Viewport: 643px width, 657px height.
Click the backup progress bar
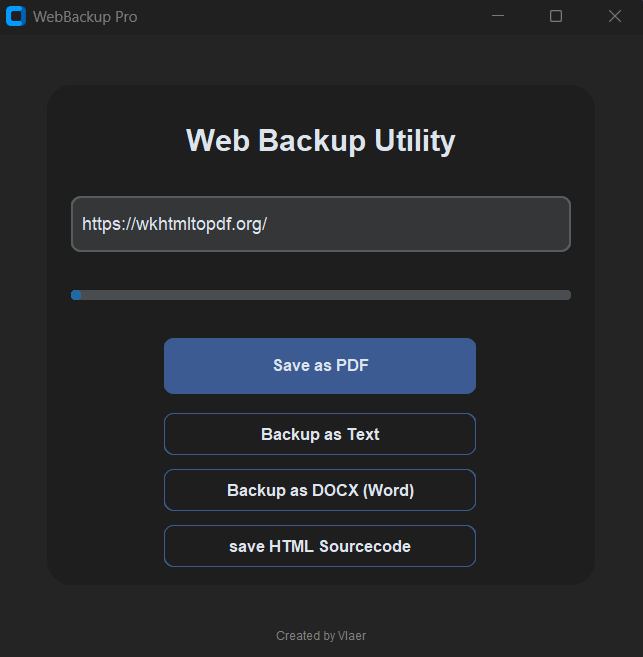tap(321, 295)
